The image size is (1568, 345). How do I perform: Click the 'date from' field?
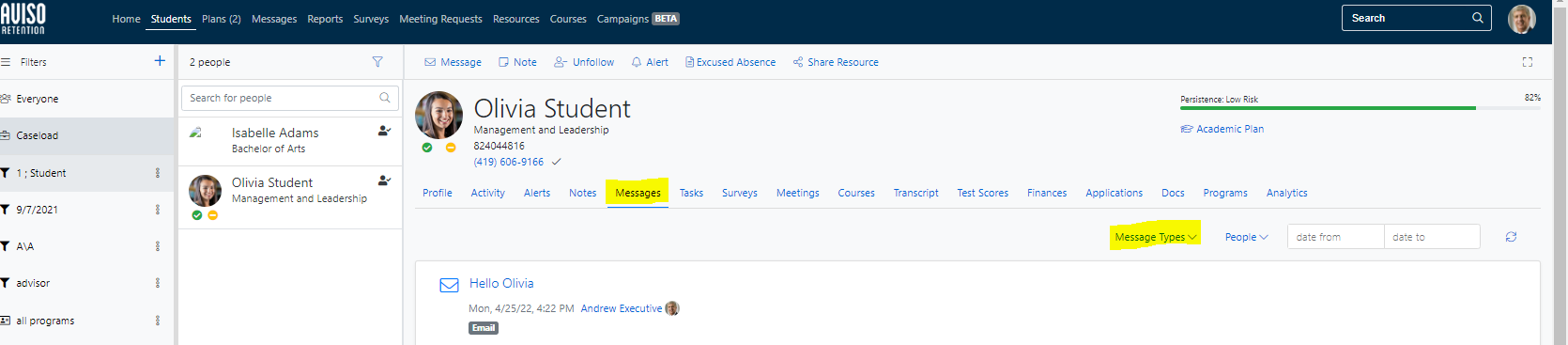point(1335,237)
